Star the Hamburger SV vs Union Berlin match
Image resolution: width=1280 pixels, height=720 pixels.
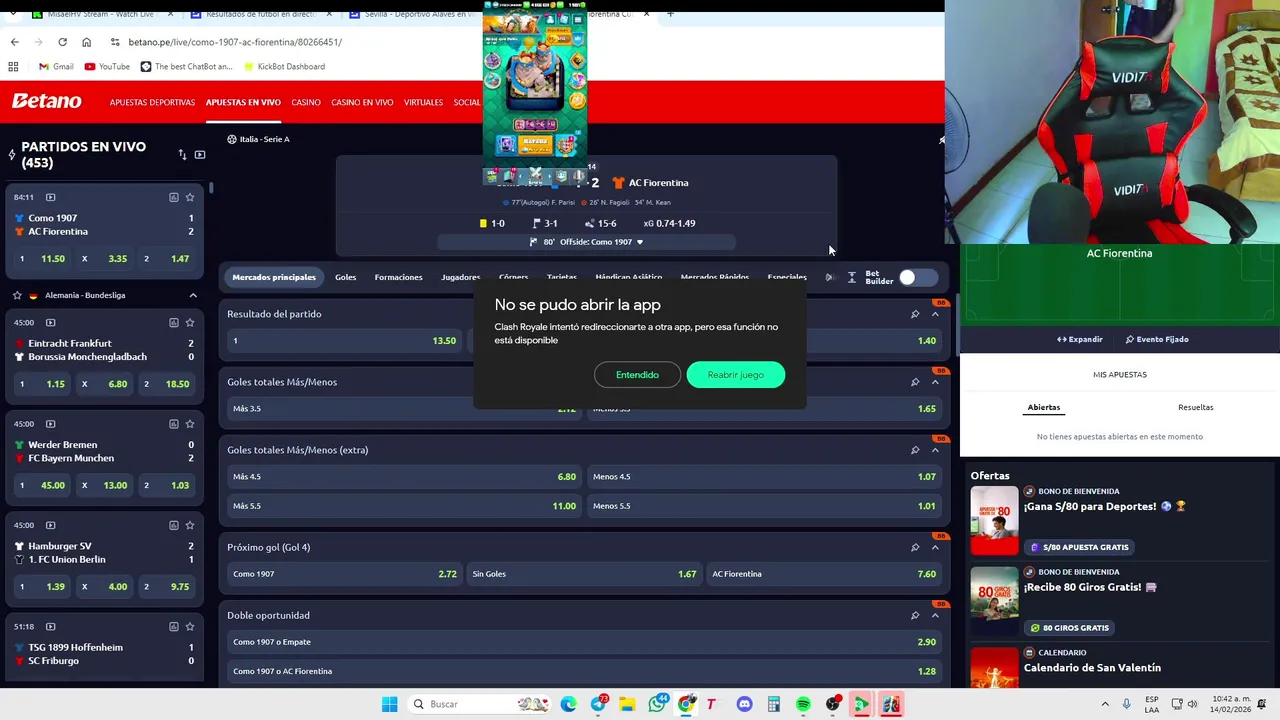(190, 525)
